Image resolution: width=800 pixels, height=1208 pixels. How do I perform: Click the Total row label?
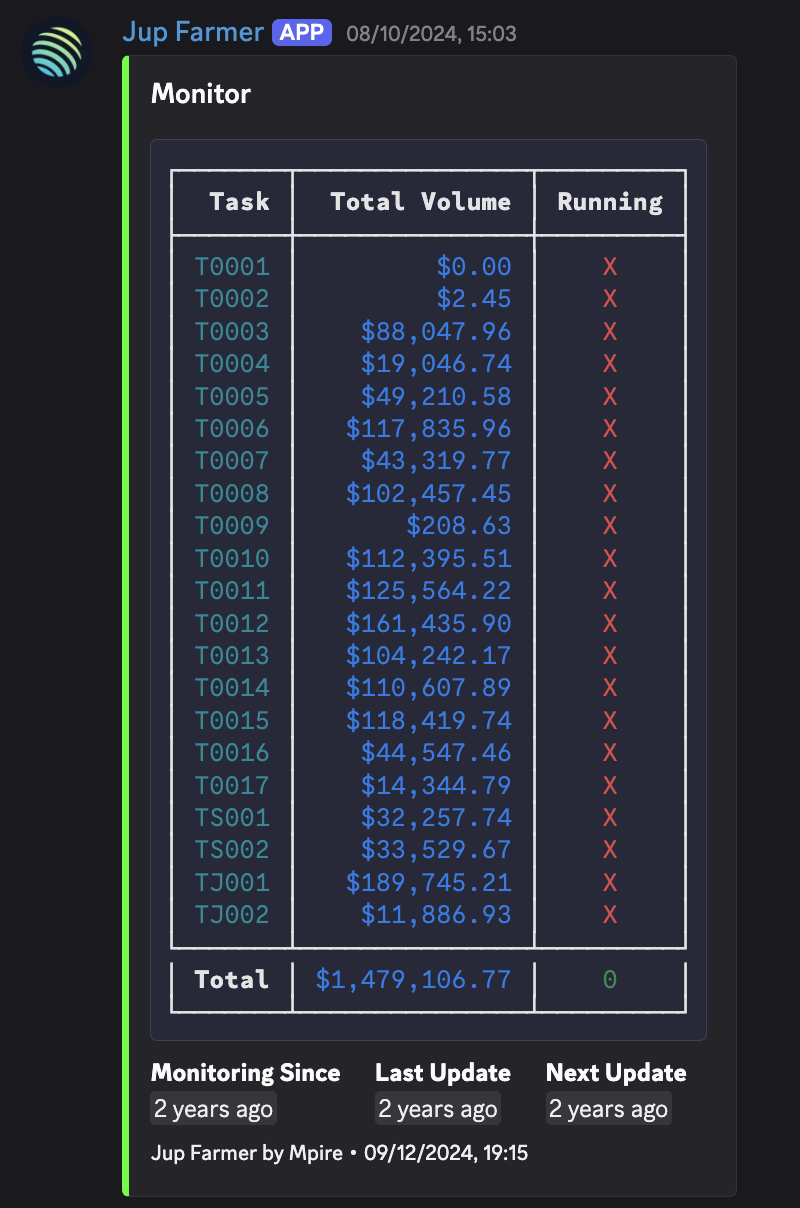click(x=232, y=979)
